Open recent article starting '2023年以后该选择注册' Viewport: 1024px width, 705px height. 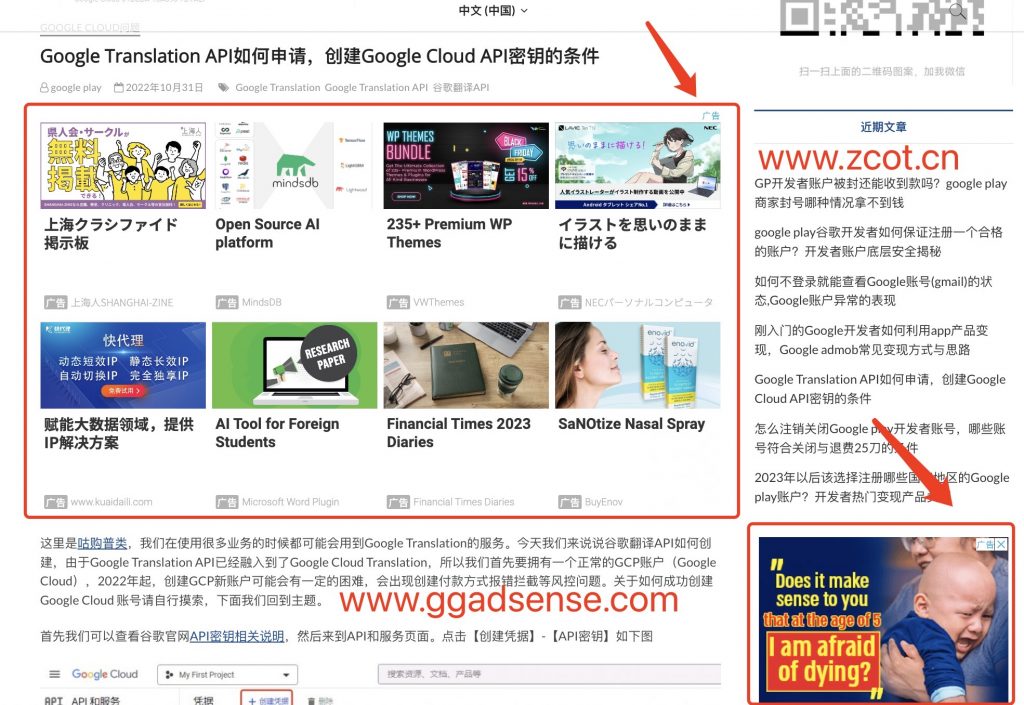tap(882, 487)
